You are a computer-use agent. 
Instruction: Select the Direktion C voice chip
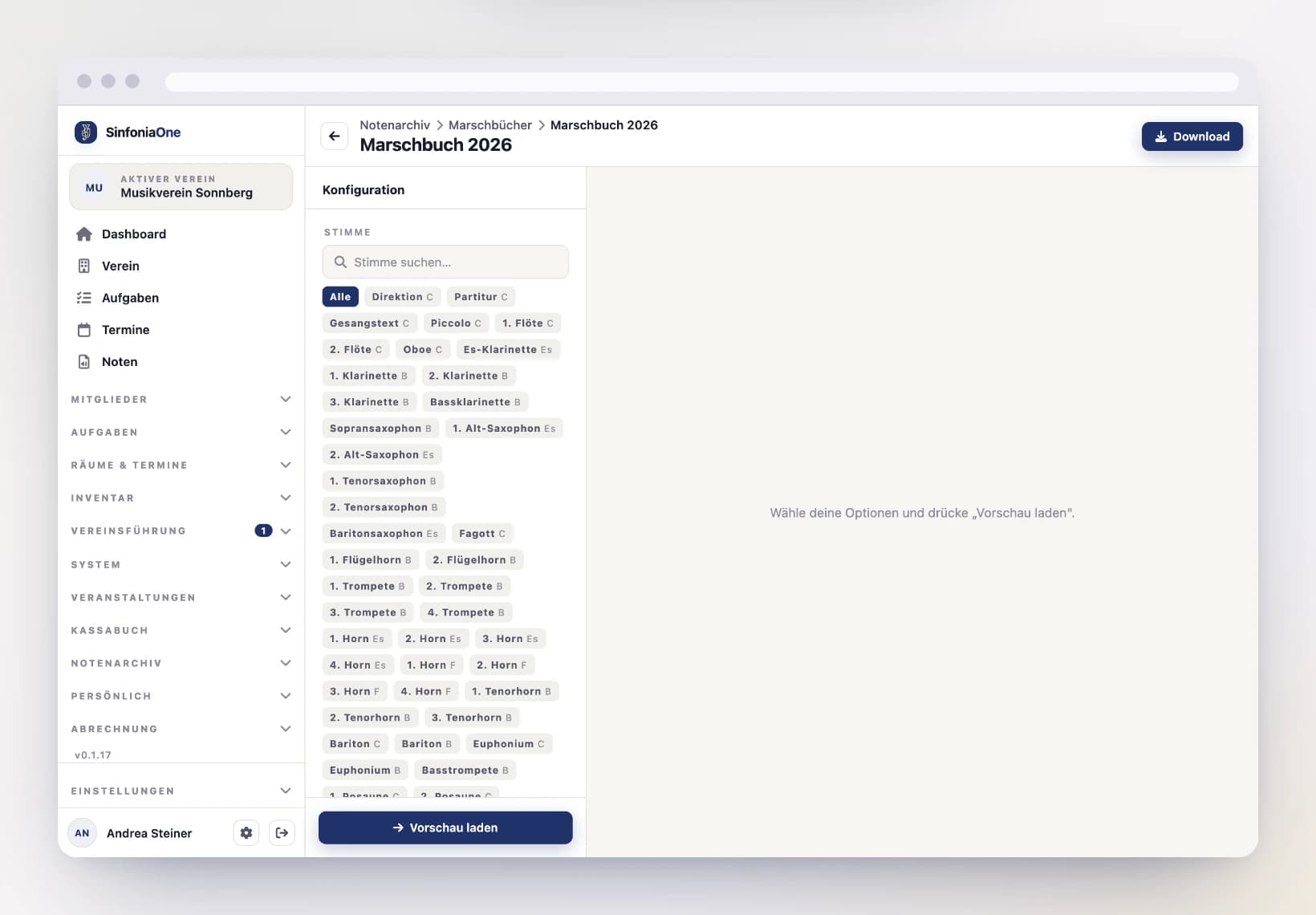[x=402, y=297]
